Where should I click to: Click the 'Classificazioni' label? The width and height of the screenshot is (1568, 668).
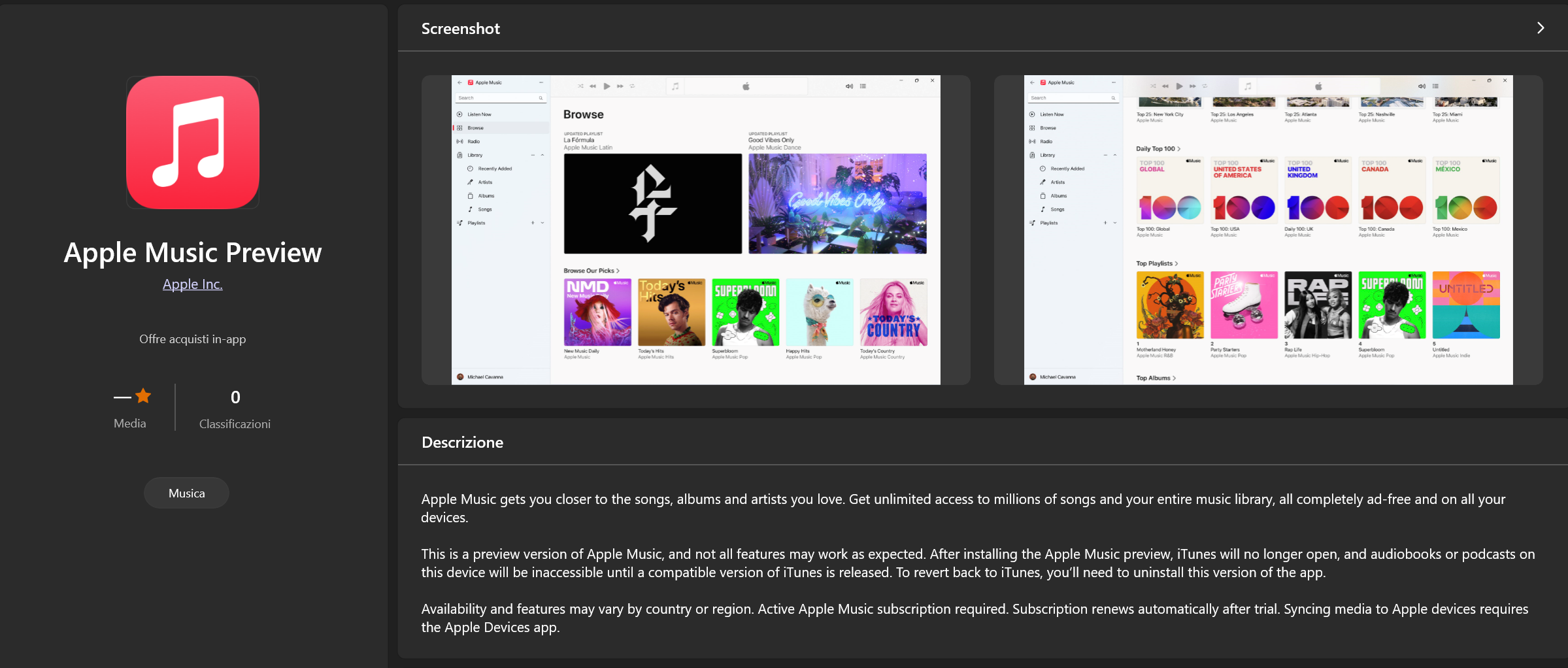click(235, 424)
